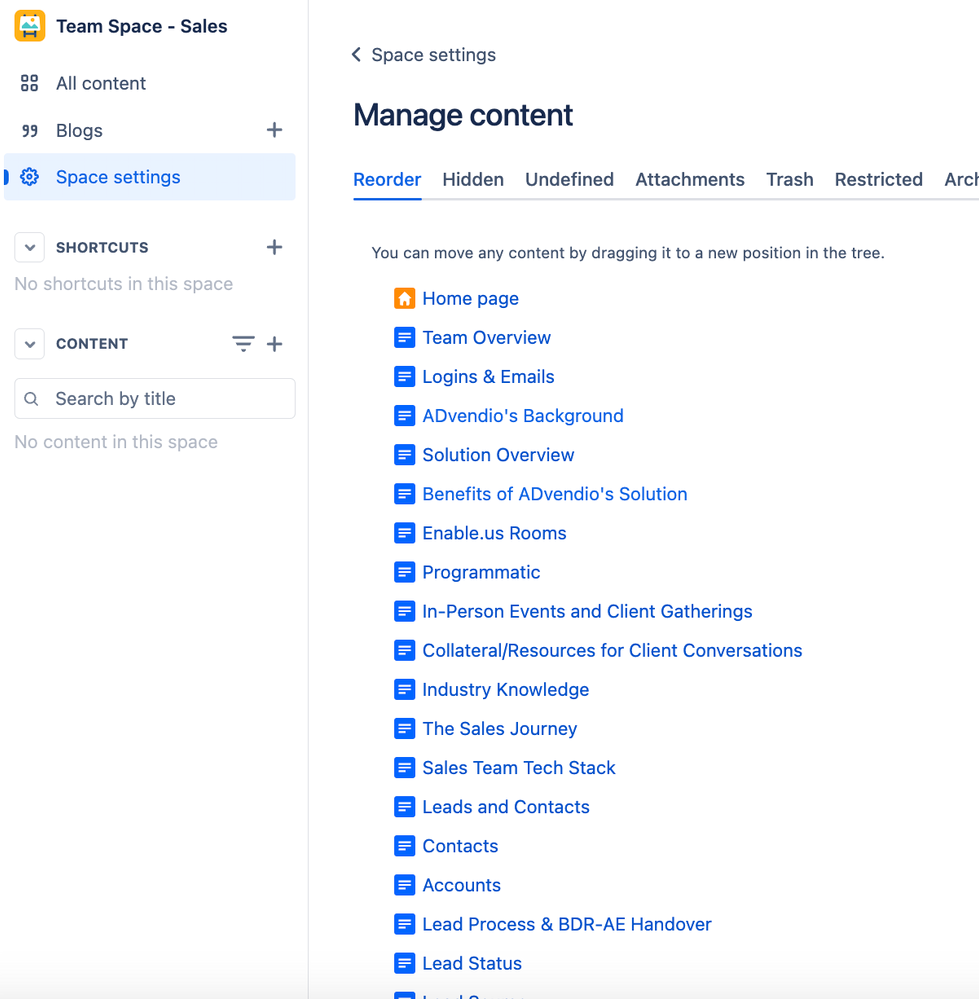Screen dimensions: 979x999
Task: Collapse the CONTENT section
Action: [29, 344]
